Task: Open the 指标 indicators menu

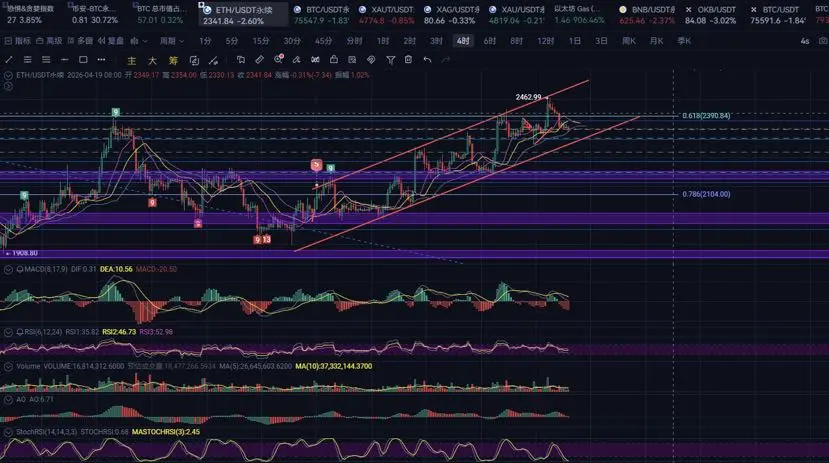Action: pos(17,41)
